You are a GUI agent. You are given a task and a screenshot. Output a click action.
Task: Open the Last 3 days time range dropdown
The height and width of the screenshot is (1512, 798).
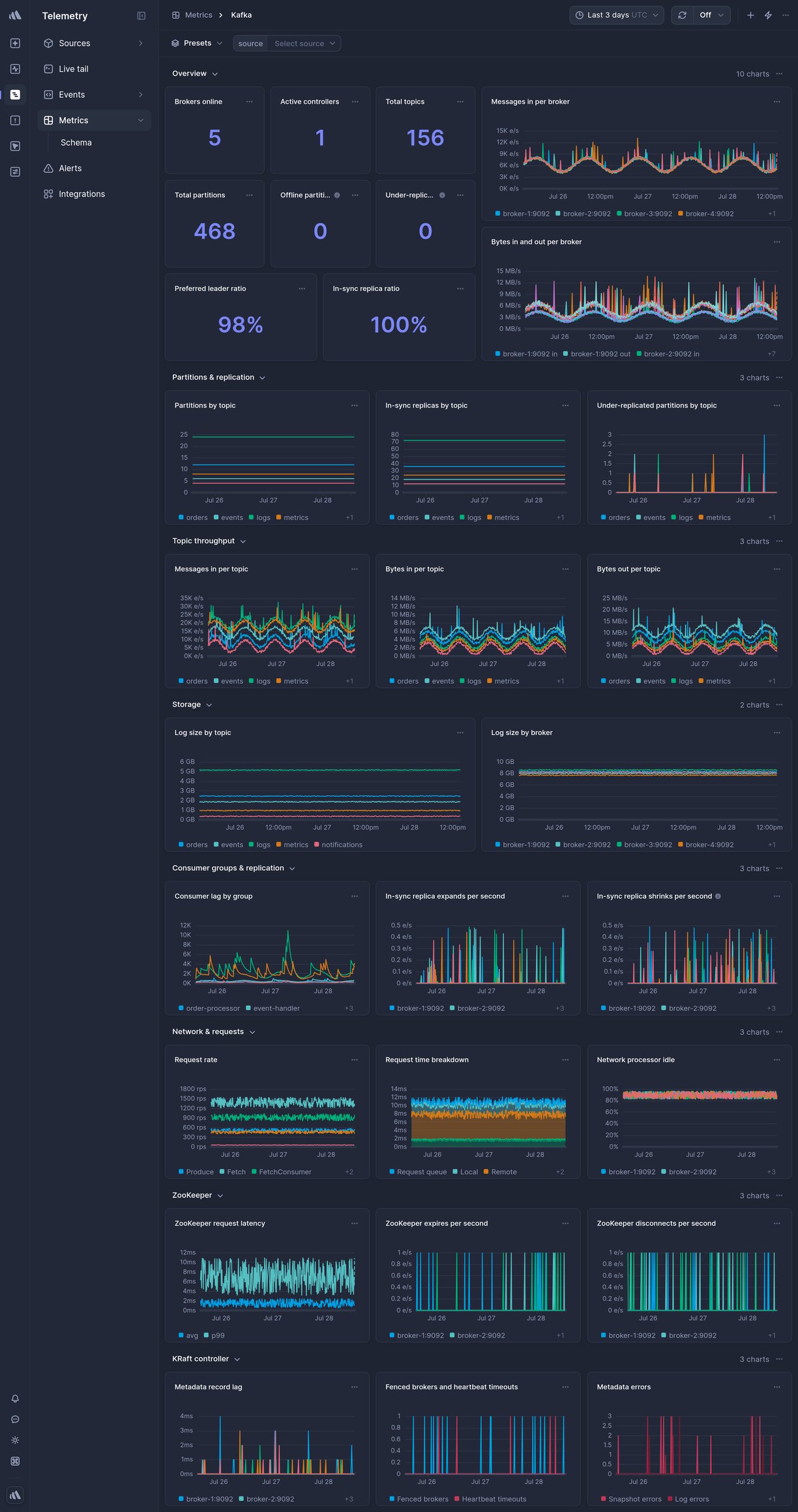coord(617,15)
